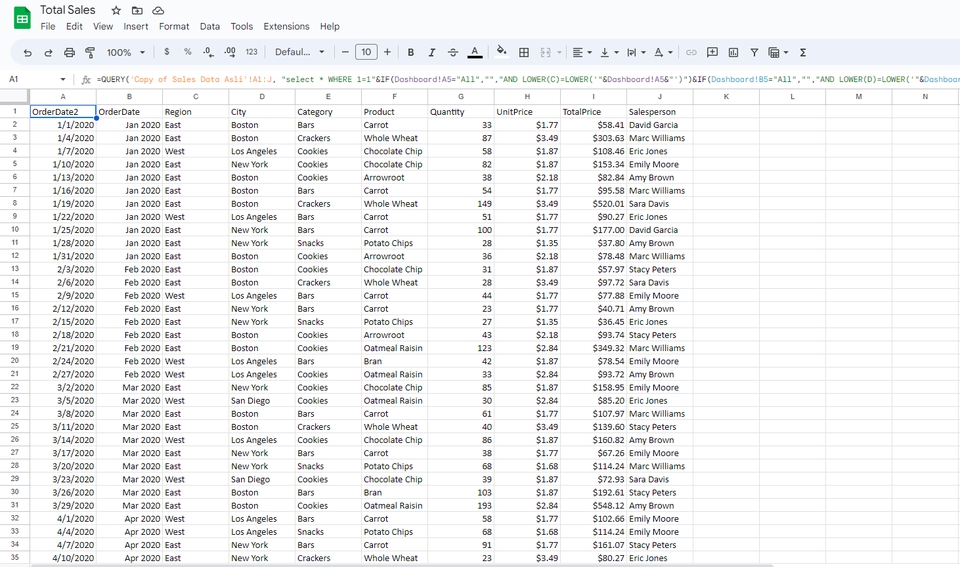This screenshot has width=960, height=567.
Task: Open the Format menu
Action: [174, 26]
